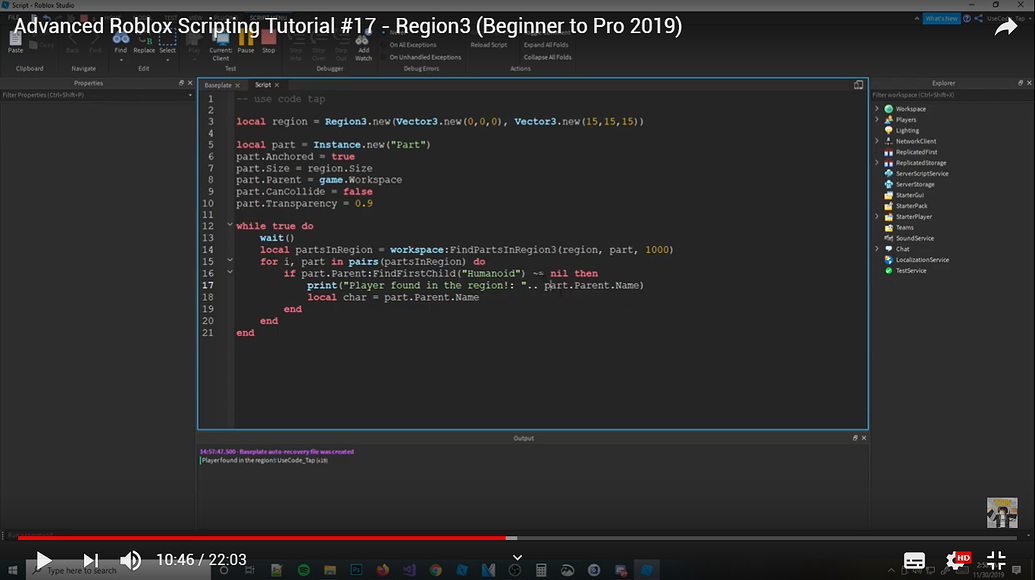The image size is (1035, 580).
Task: Collapse the while loop fold arrow
Action: [x=230, y=226]
